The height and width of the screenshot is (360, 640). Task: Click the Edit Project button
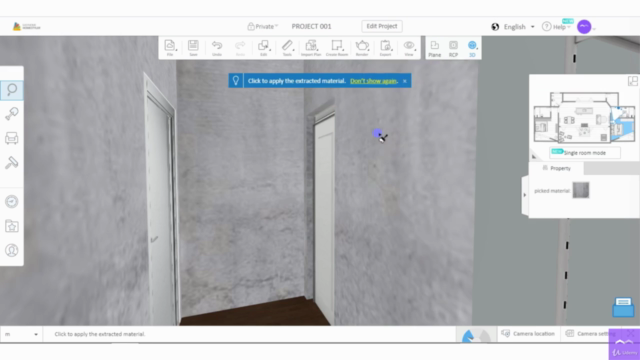click(x=382, y=26)
